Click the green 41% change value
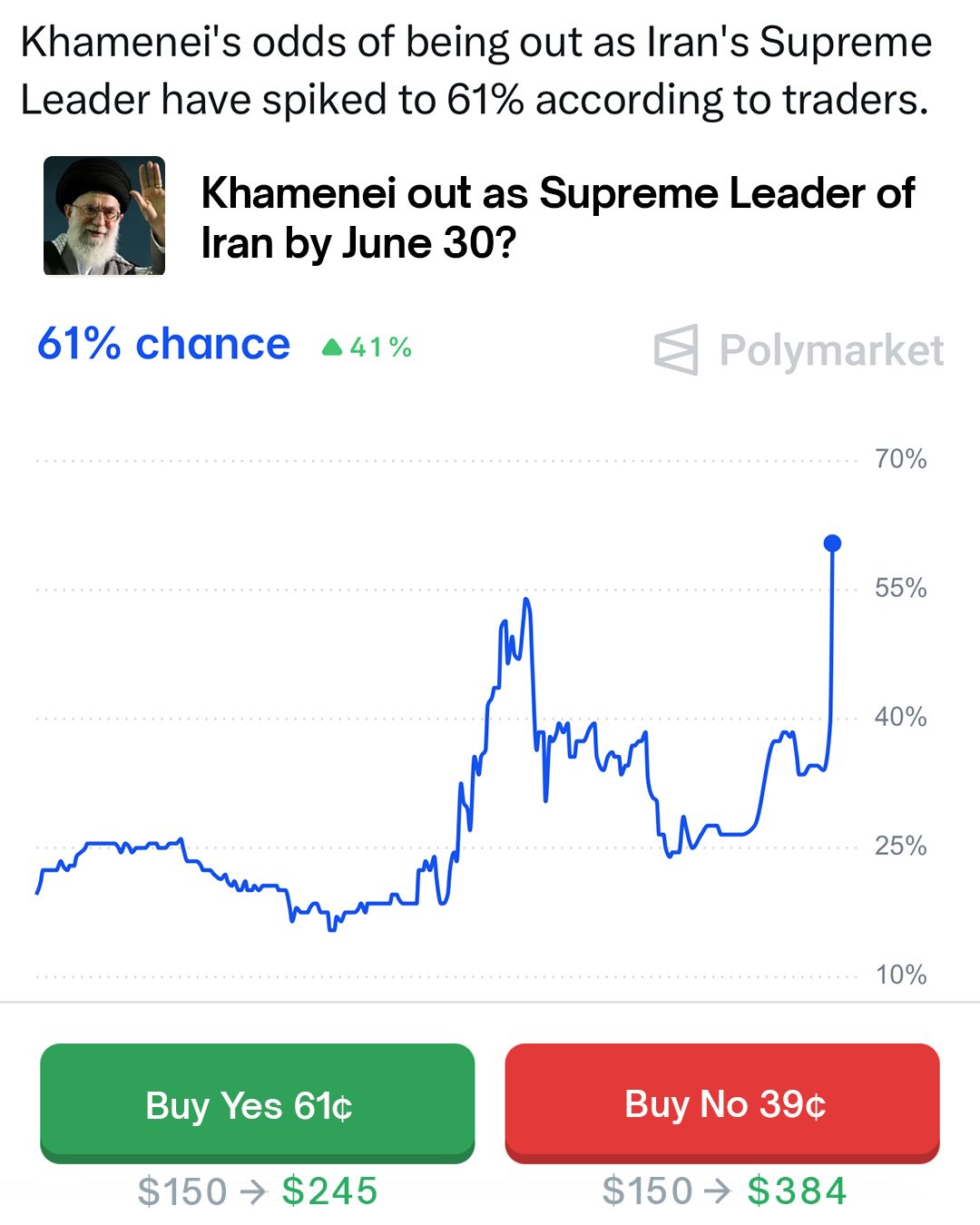This screenshot has height=1225, width=980. pos(381,348)
